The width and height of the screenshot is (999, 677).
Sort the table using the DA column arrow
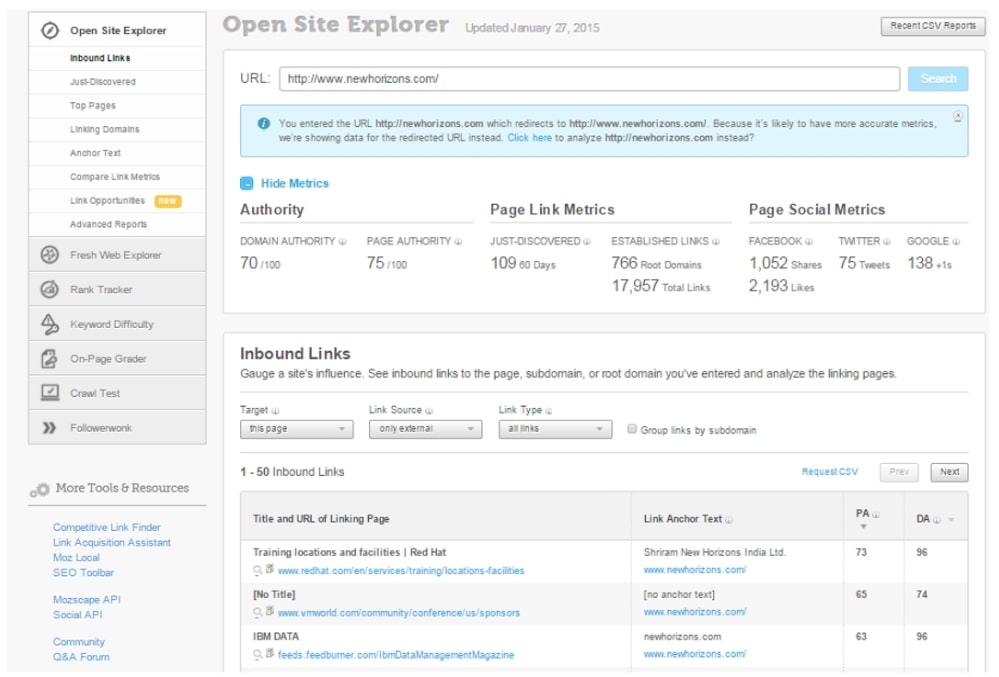(951, 520)
